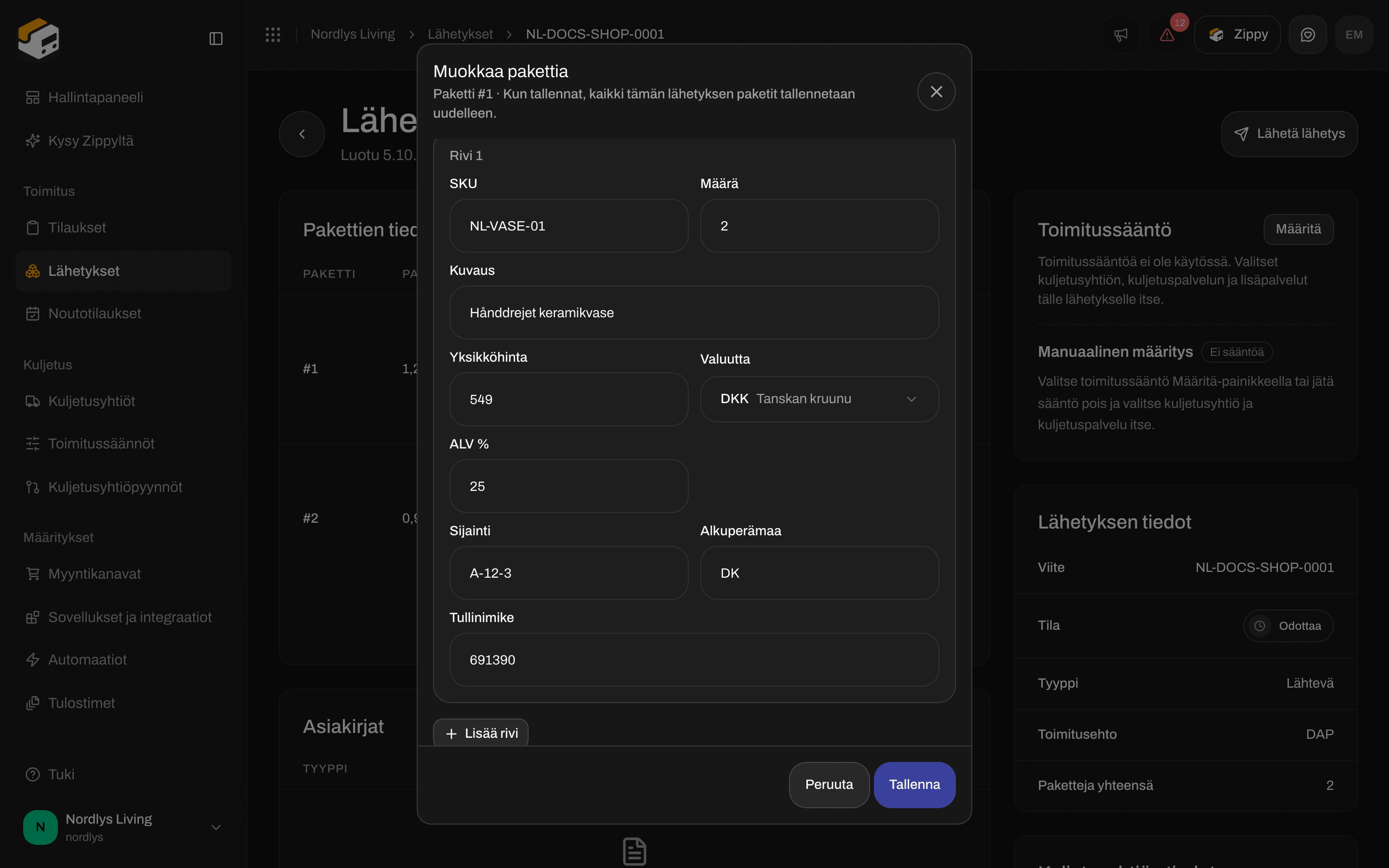
Task: Click the EM user avatar
Action: click(1353, 35)
